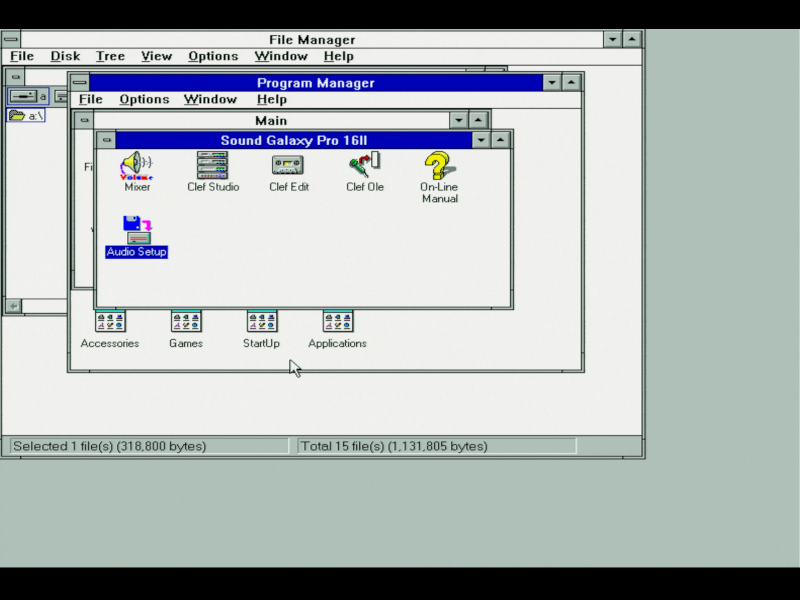
Task: Select drive a icon in File Manager
Action: pyautogui.click(x=28, y=96)
